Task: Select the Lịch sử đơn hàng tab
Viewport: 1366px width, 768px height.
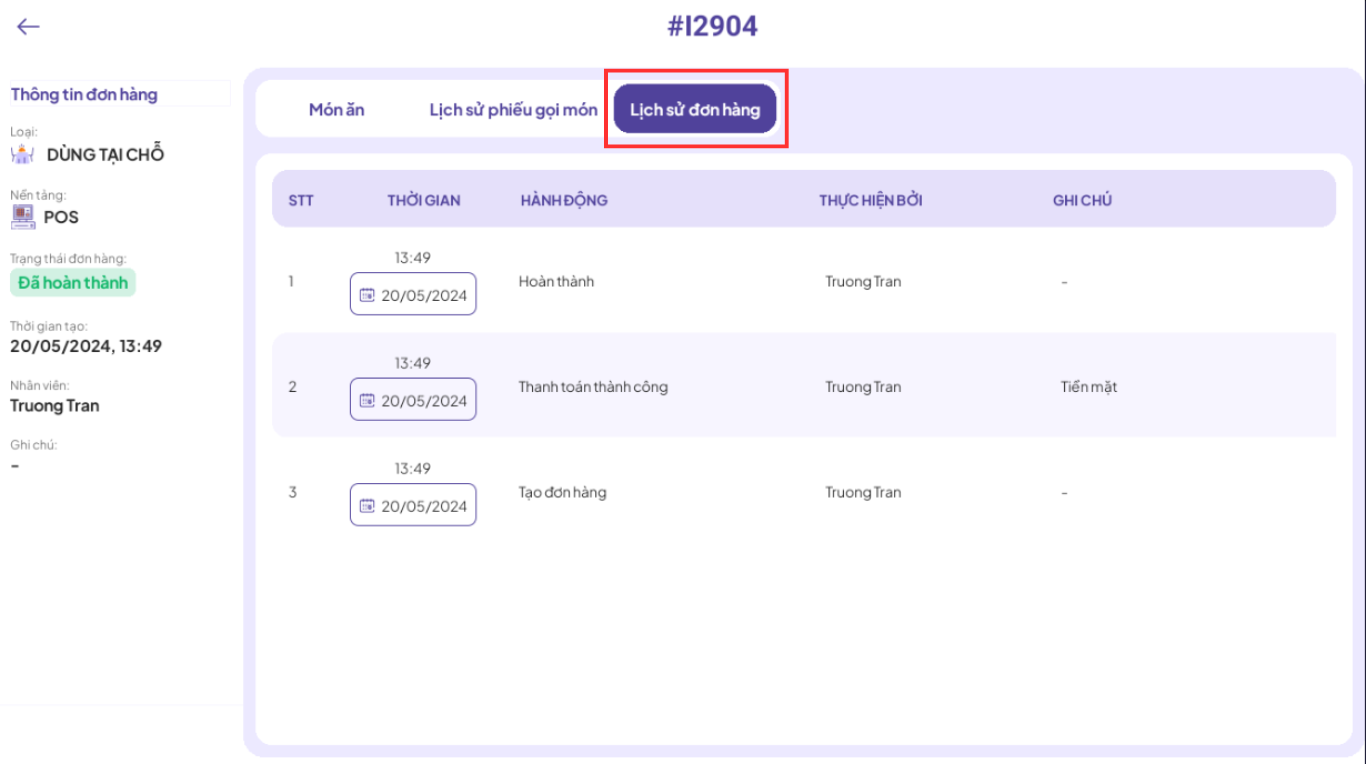Action: tap(695, 109)
